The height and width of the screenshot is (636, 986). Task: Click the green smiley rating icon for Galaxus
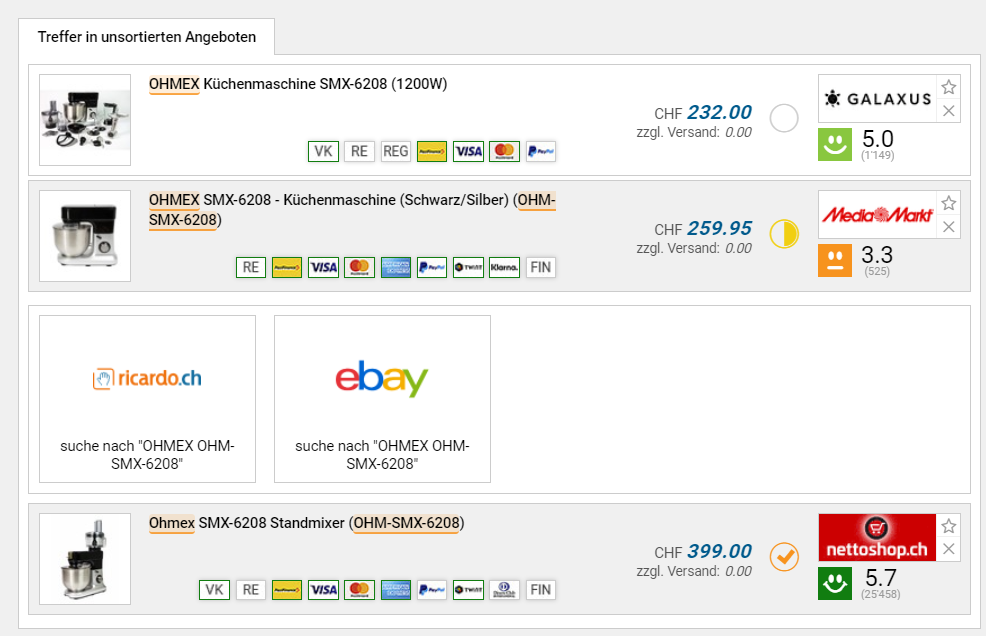(x=835, y=145)
